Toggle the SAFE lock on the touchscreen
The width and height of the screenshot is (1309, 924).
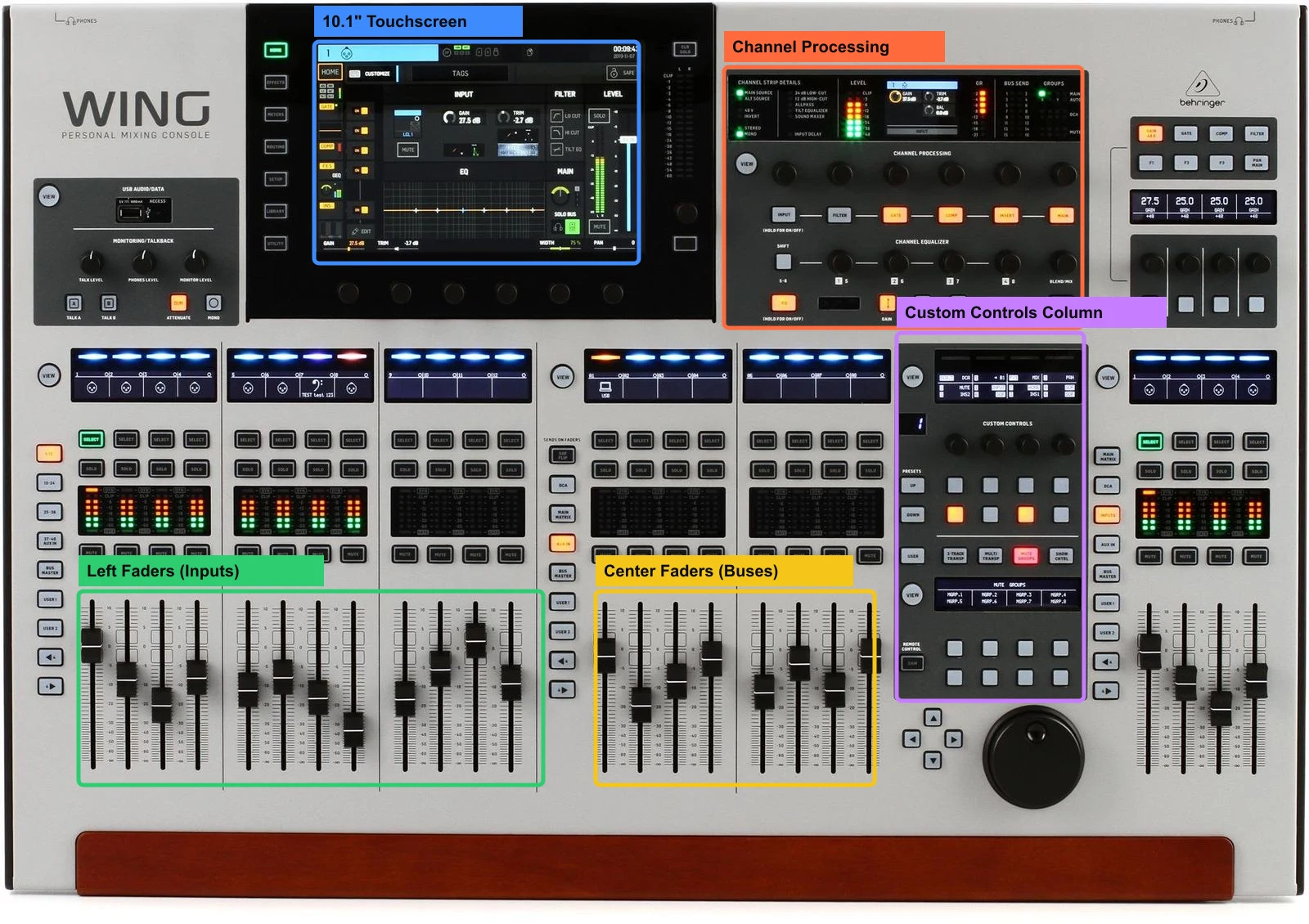(x=623, y=73)
